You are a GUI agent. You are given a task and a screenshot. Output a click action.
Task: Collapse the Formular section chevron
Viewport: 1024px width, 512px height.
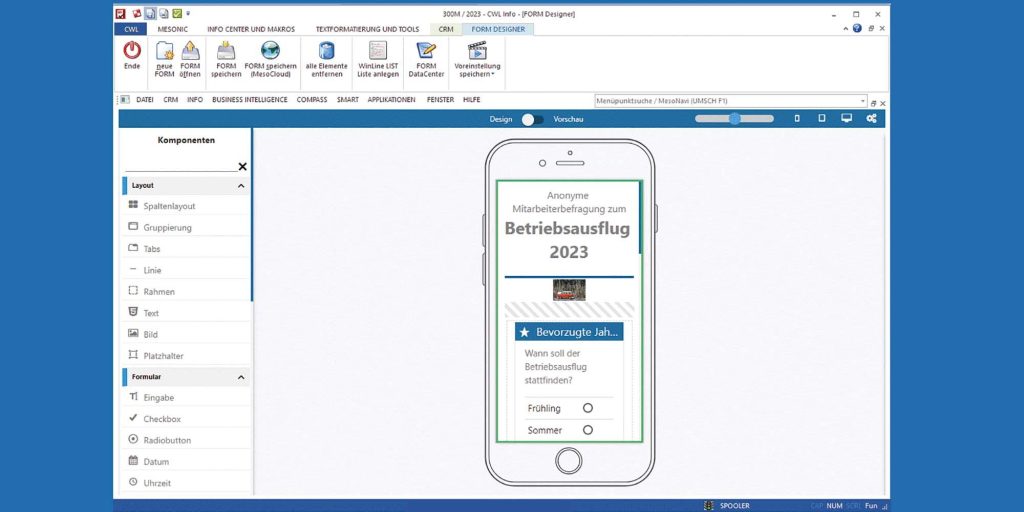click(x=241, y=377)
